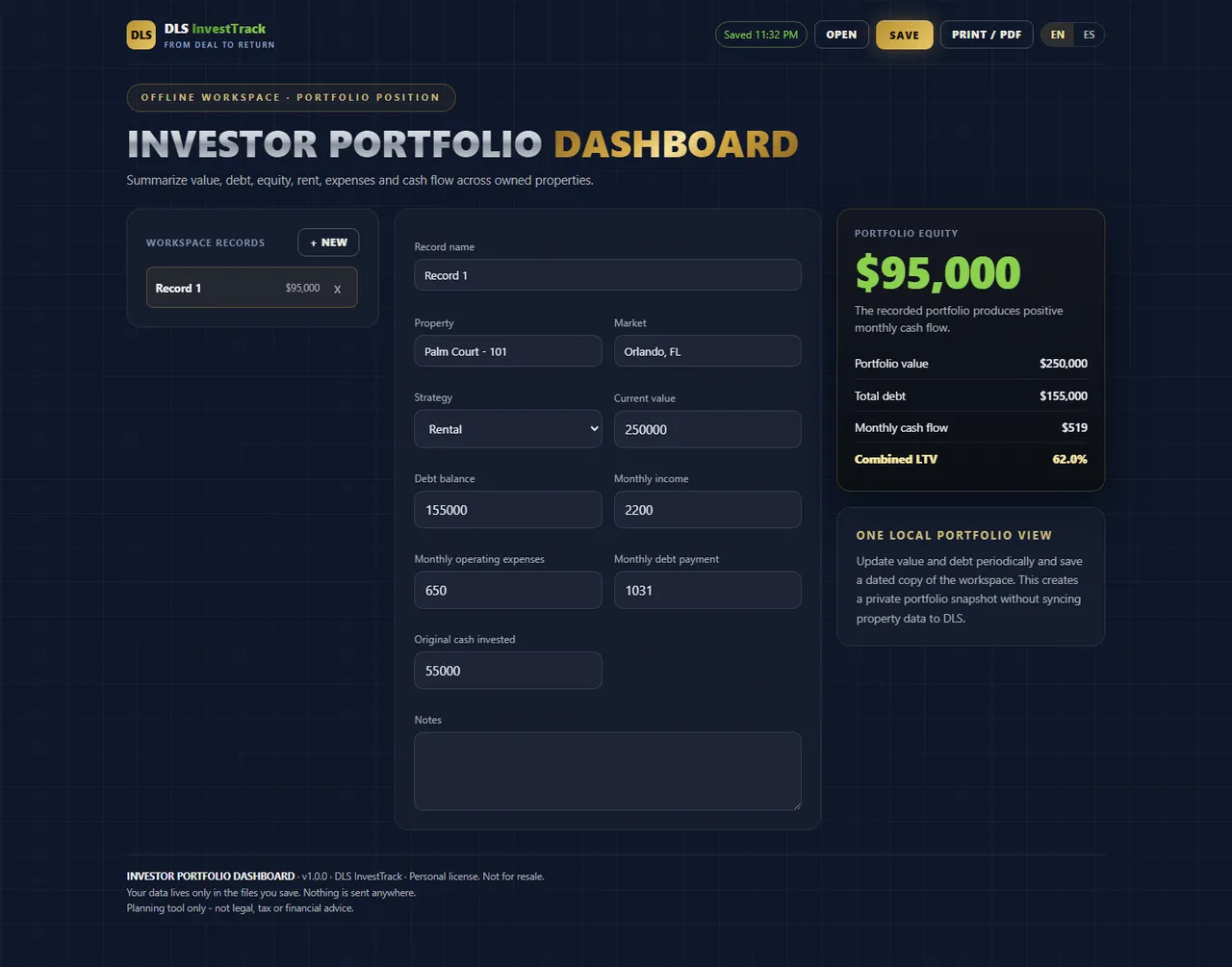Click the gold SAVE button
Screen dimensions: 1232x967
[x=904, y=35]
